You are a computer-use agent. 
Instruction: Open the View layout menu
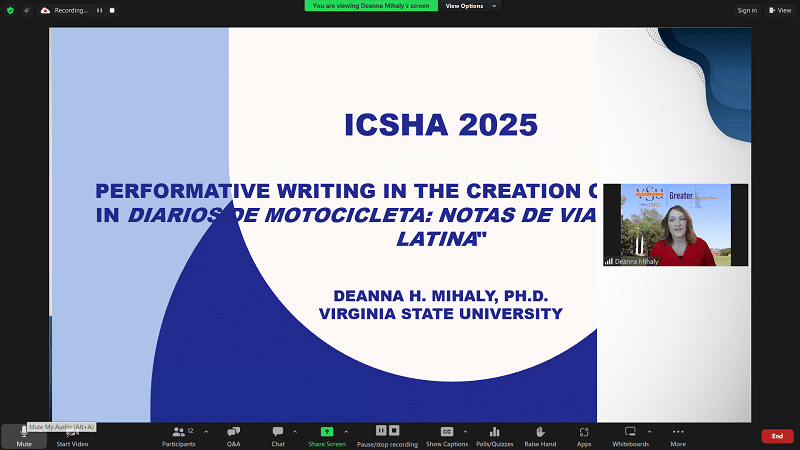point(779,10)
